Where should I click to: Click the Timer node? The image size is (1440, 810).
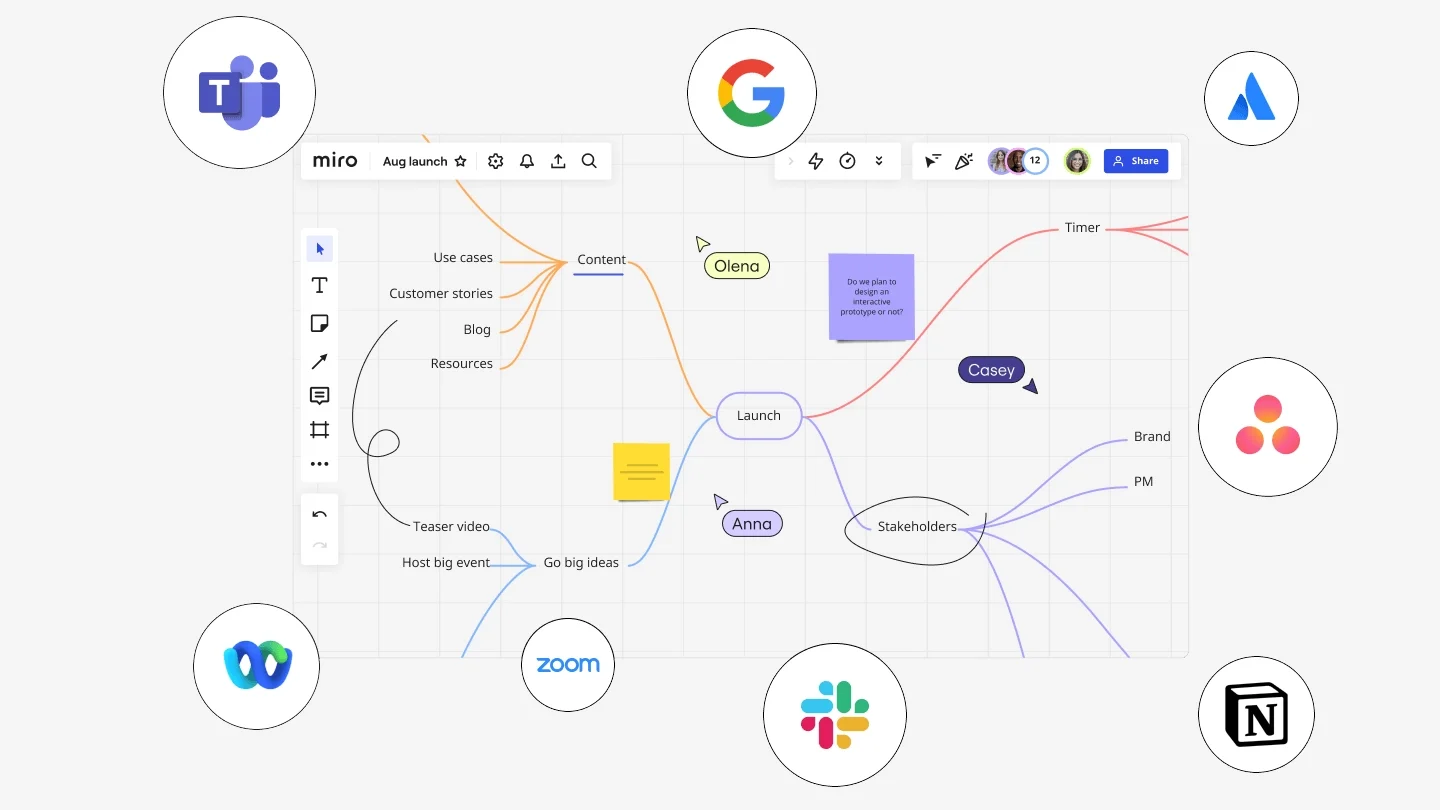(x=1082, y=228)
